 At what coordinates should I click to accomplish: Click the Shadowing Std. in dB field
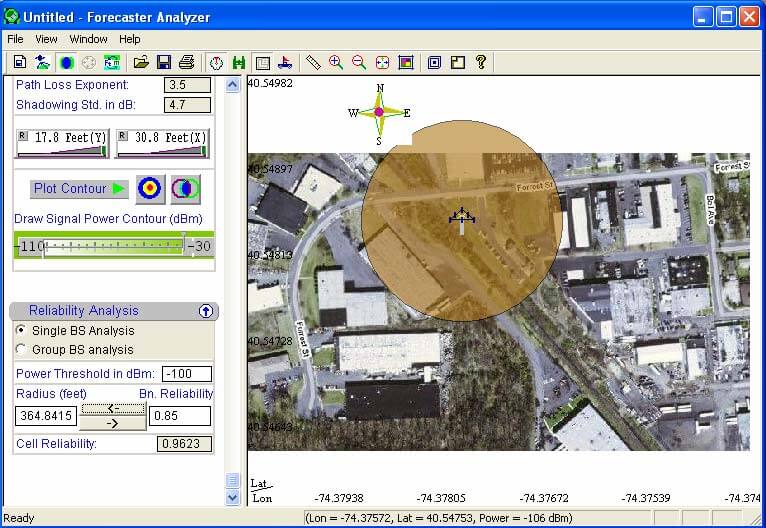coord(188,105)
